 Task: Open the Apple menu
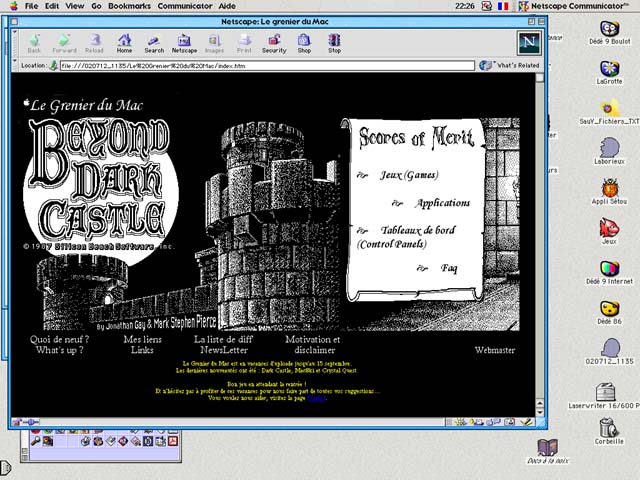(13, 6)
